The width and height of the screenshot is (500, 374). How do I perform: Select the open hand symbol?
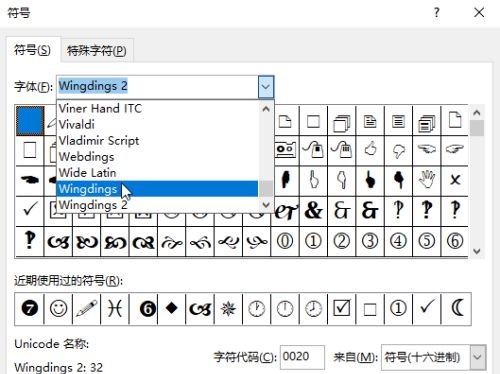[427, 179]
